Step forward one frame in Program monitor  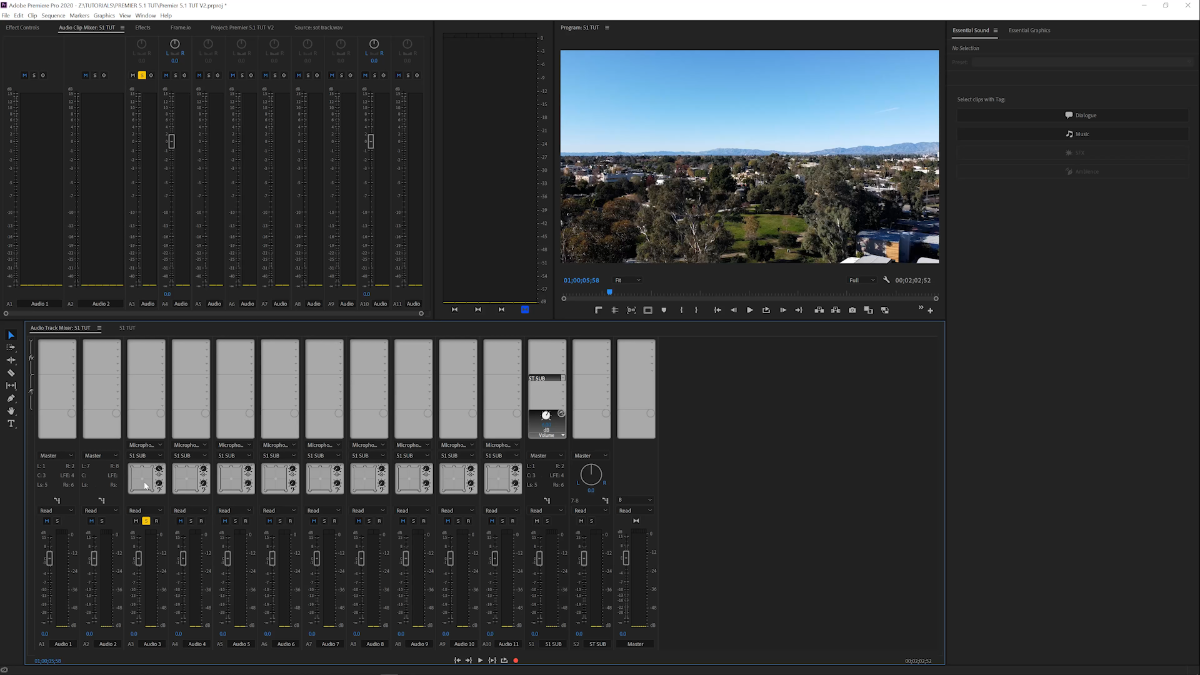click(x=782, y=310)
